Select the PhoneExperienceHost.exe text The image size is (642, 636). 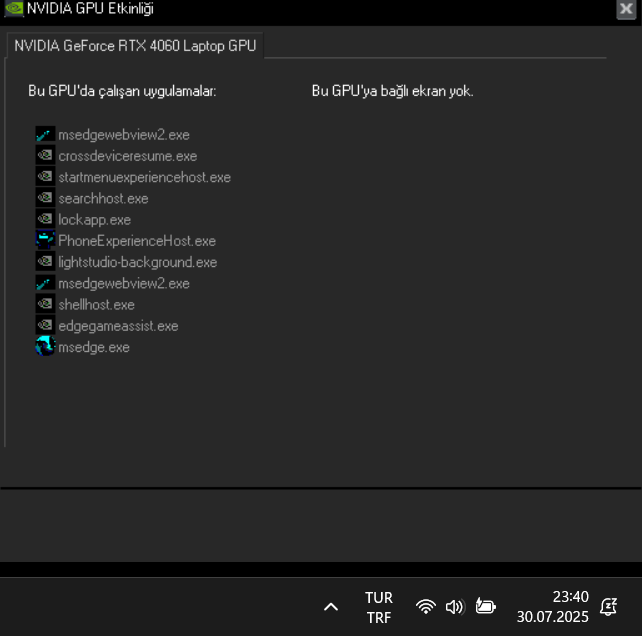tap(137, 241)
